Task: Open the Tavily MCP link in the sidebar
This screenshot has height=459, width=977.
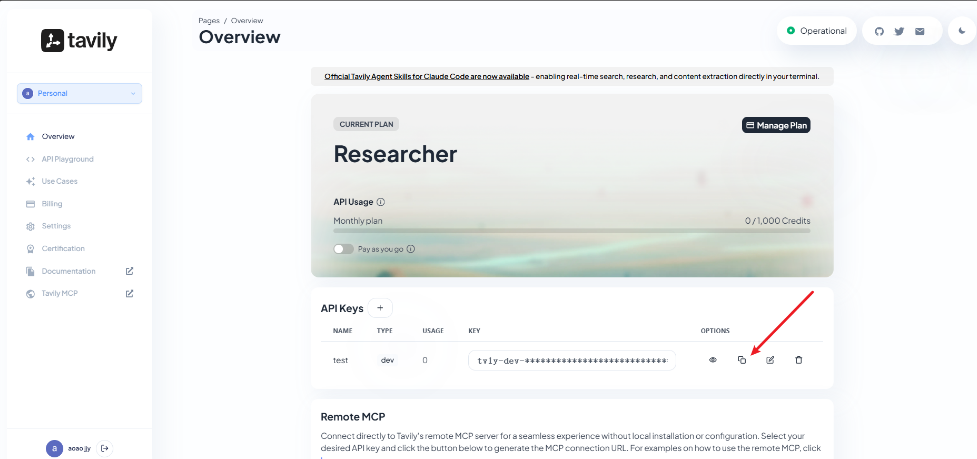Action: click(60, 293)
